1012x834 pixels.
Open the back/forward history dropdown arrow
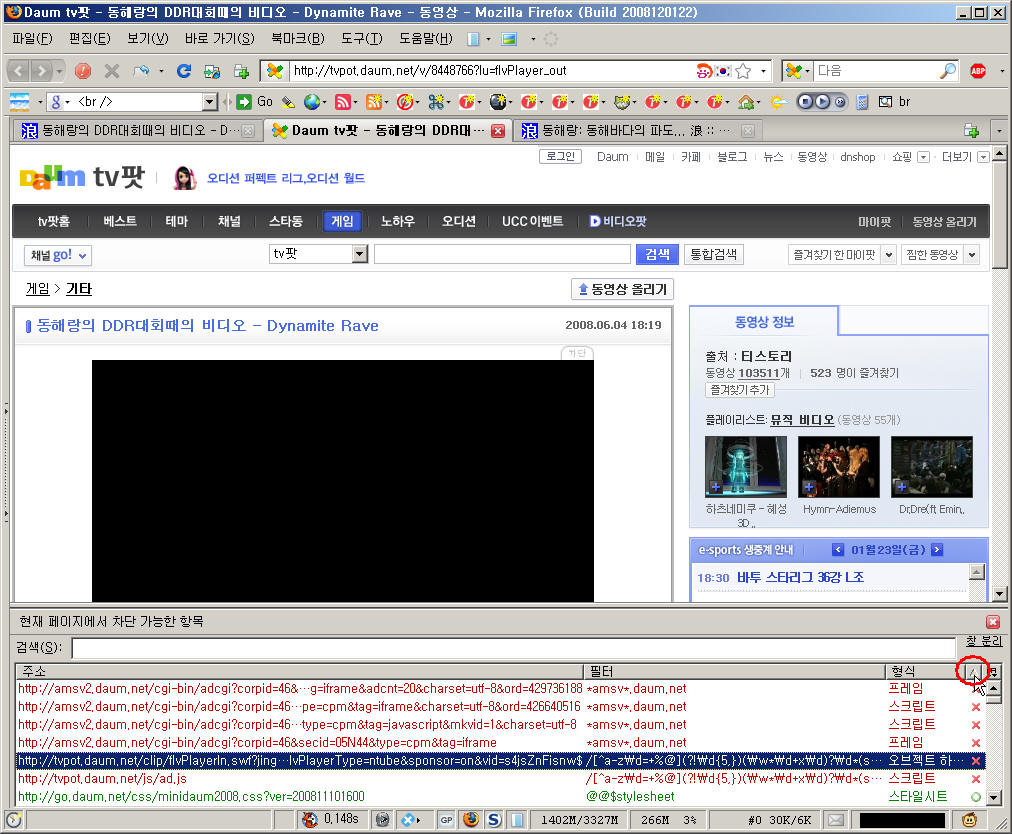[x=59, y=71]
